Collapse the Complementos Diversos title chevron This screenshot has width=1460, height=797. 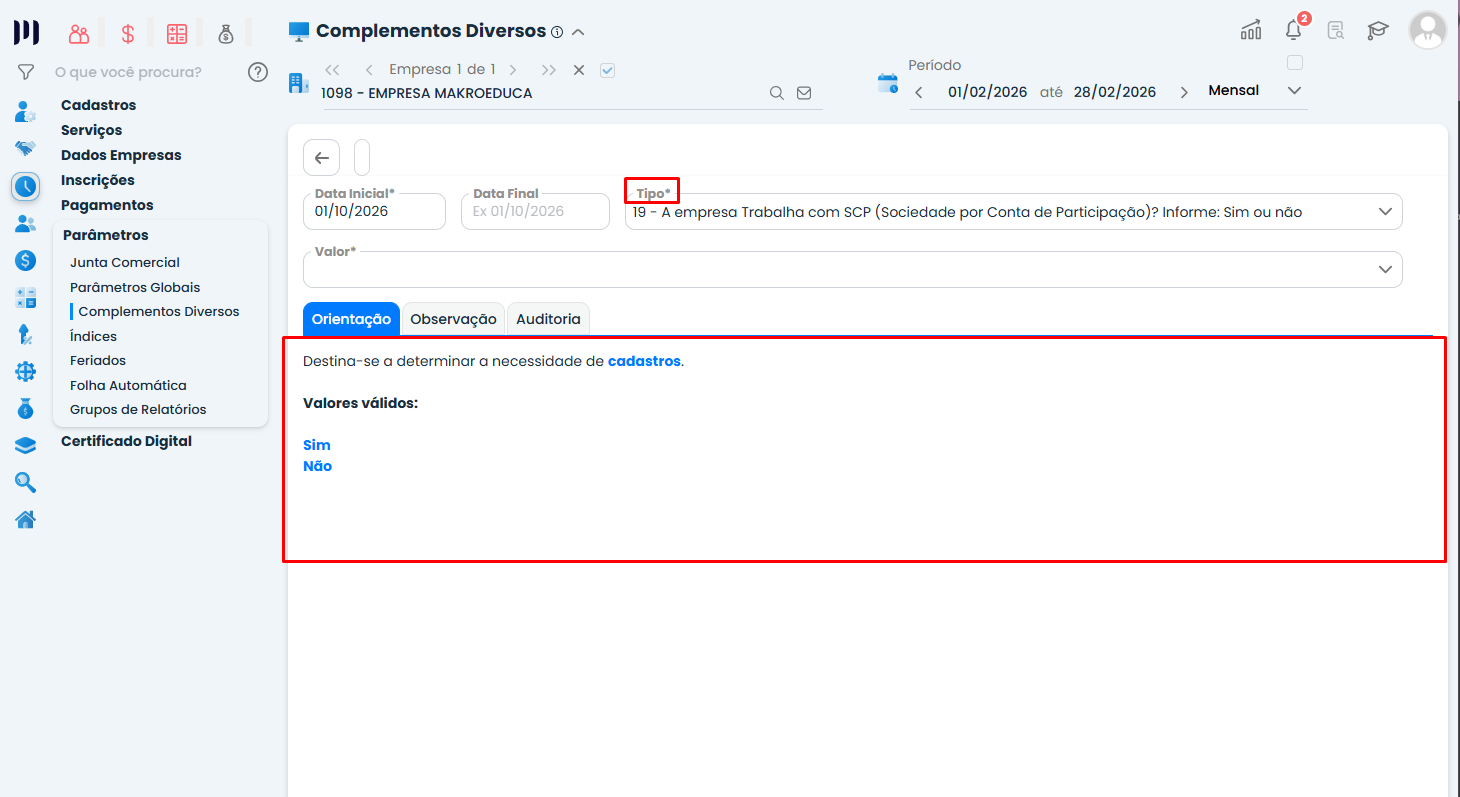point(578,32)
